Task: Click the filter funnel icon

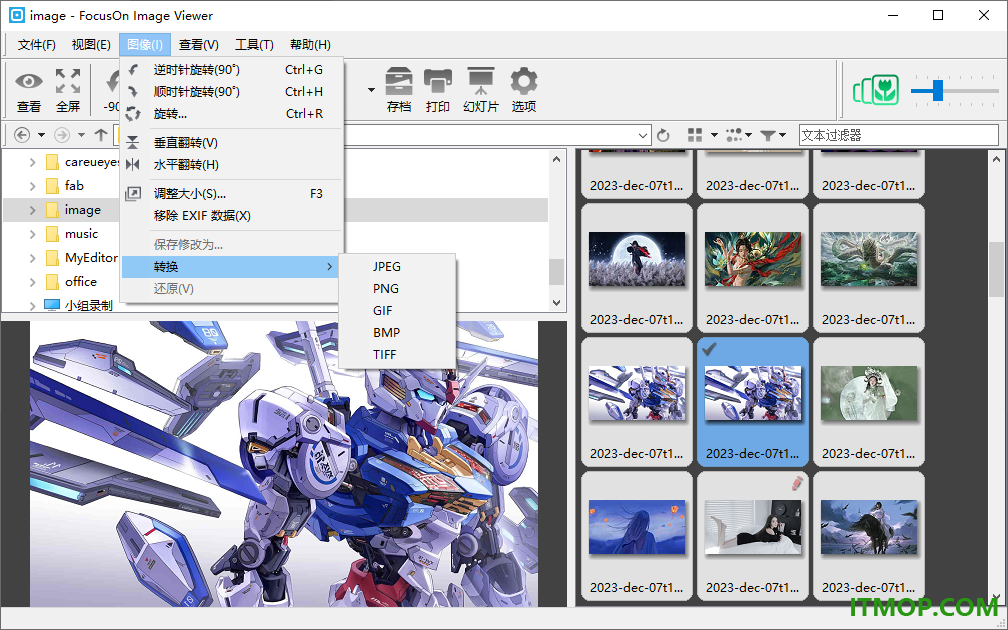Action: 768,135
